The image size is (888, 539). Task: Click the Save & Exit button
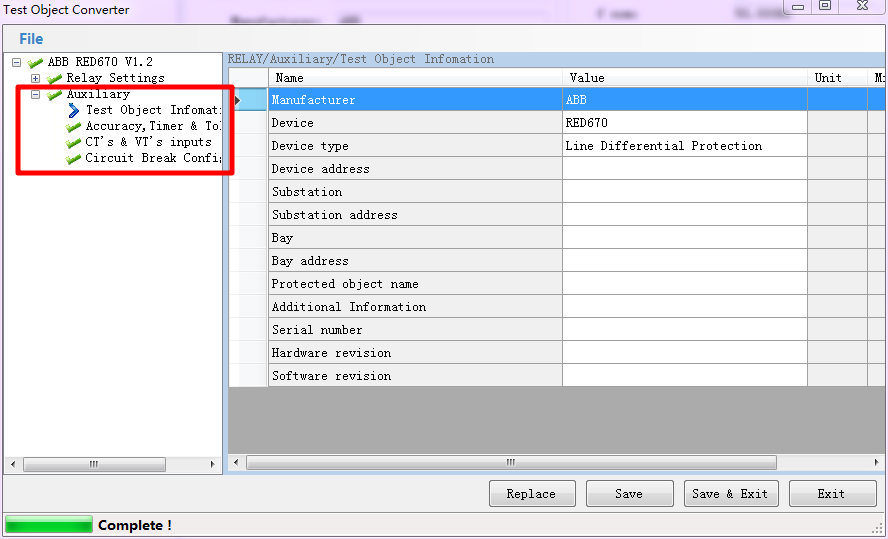point(731,494)
